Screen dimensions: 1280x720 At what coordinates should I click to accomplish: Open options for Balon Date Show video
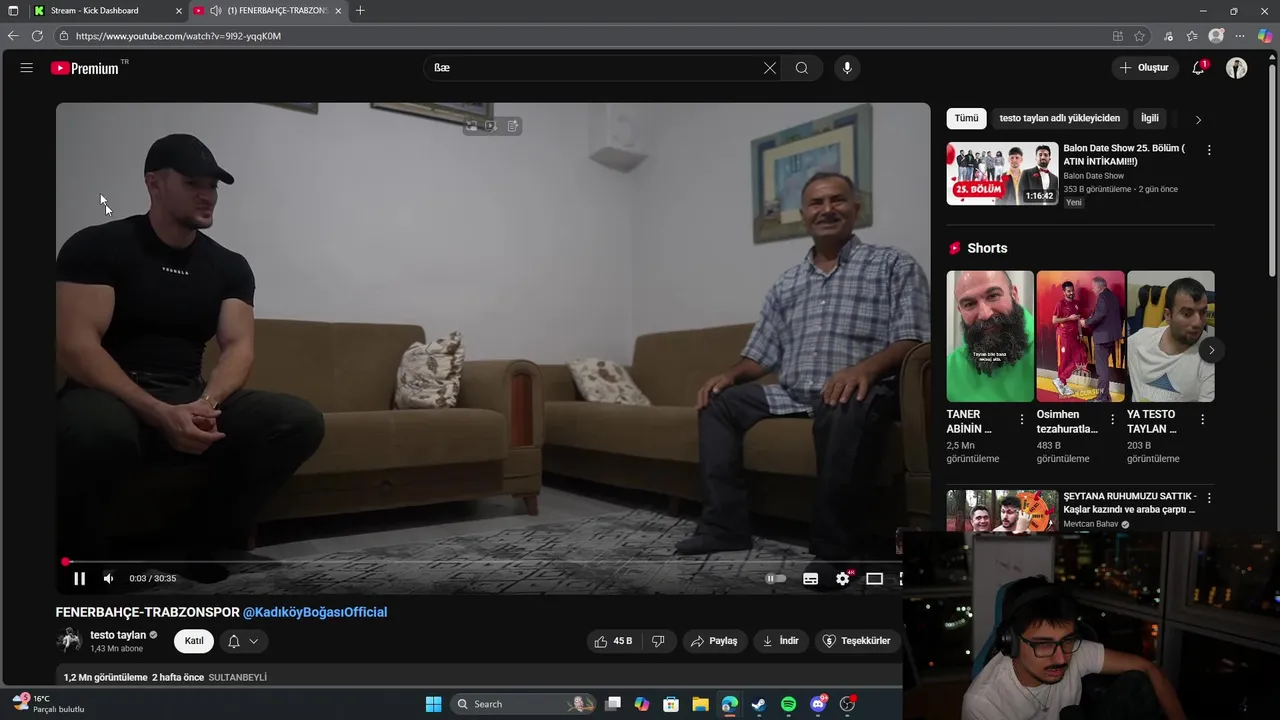(x=1209, y=150)
